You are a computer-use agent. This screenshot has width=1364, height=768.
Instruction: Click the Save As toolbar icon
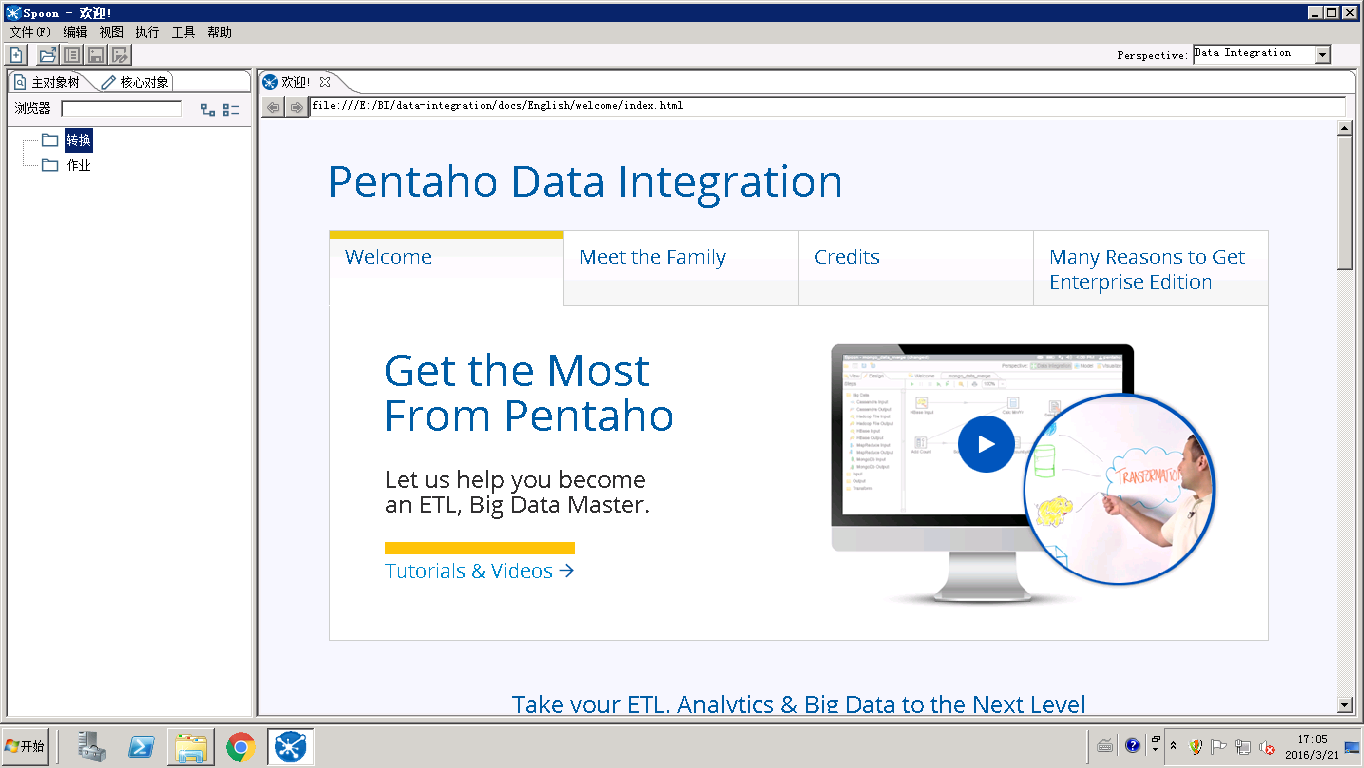(121, 55)
